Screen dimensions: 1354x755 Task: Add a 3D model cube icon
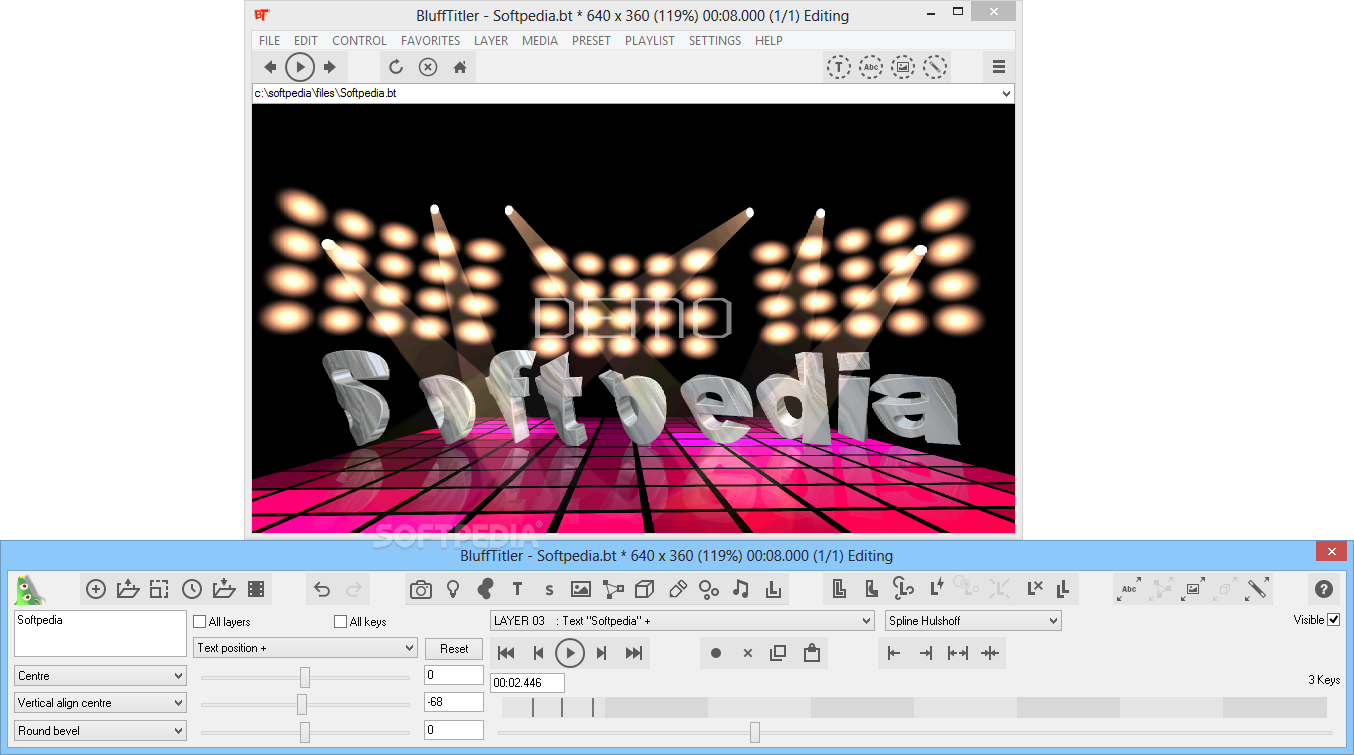pyautogui.click(x=645, y=589)
